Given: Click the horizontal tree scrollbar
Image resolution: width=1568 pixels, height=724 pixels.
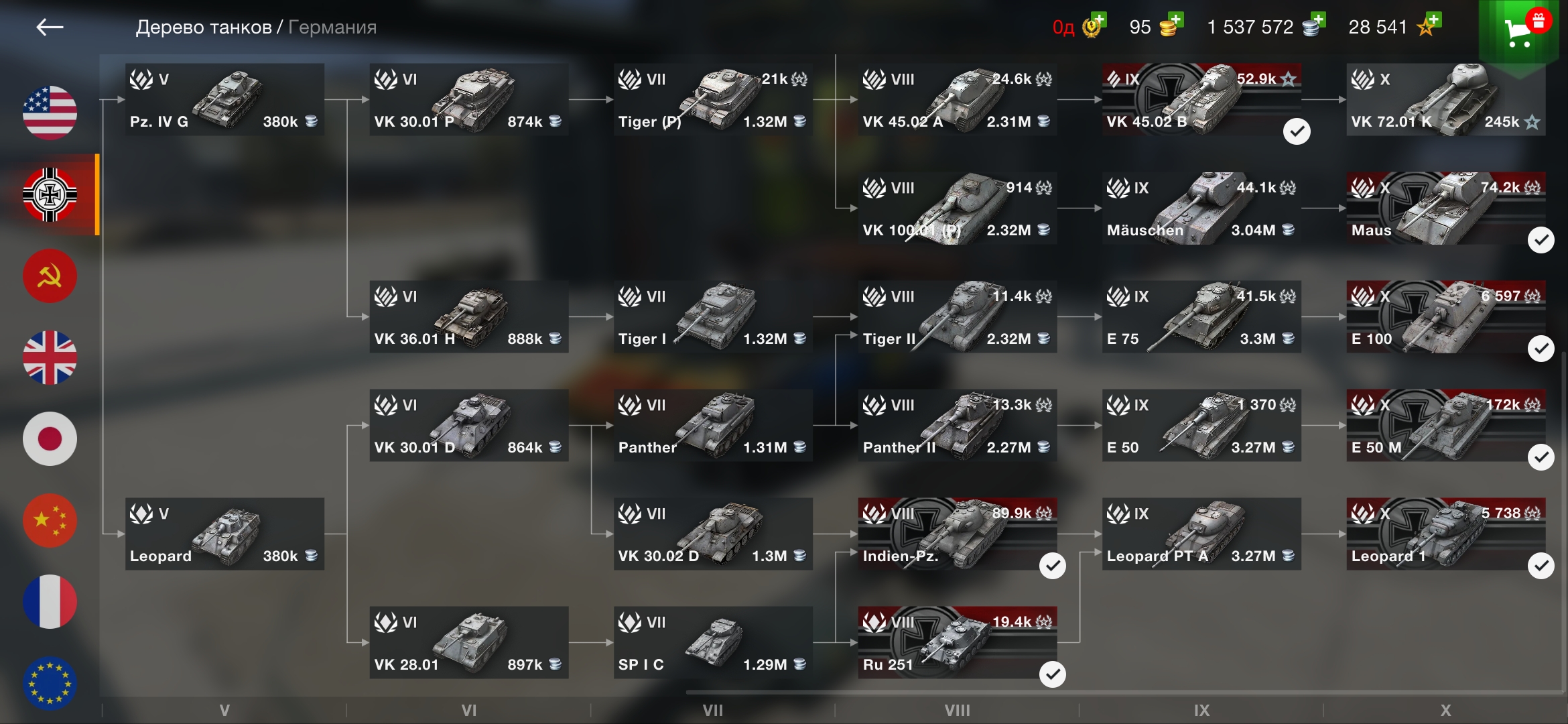Looking at the screenshot, I should tap(1123, 692).
